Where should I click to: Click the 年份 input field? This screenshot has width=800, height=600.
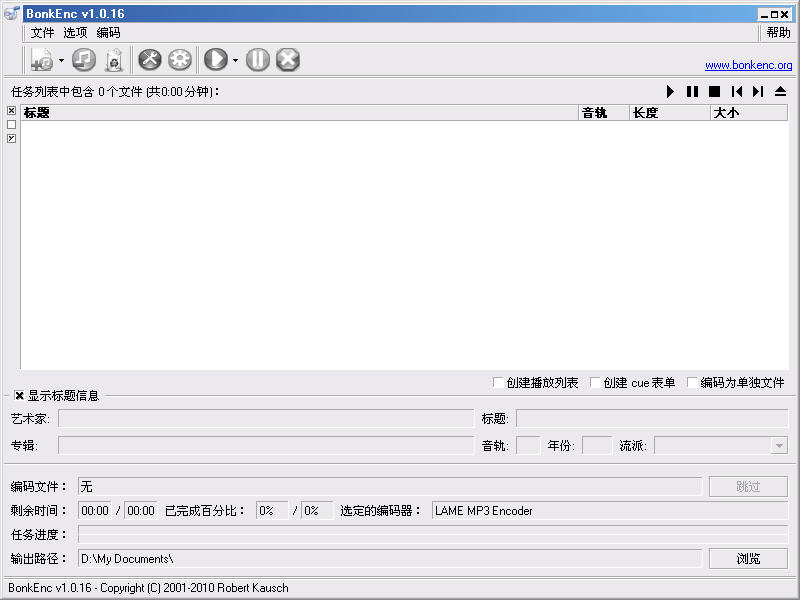pos(596,445)
